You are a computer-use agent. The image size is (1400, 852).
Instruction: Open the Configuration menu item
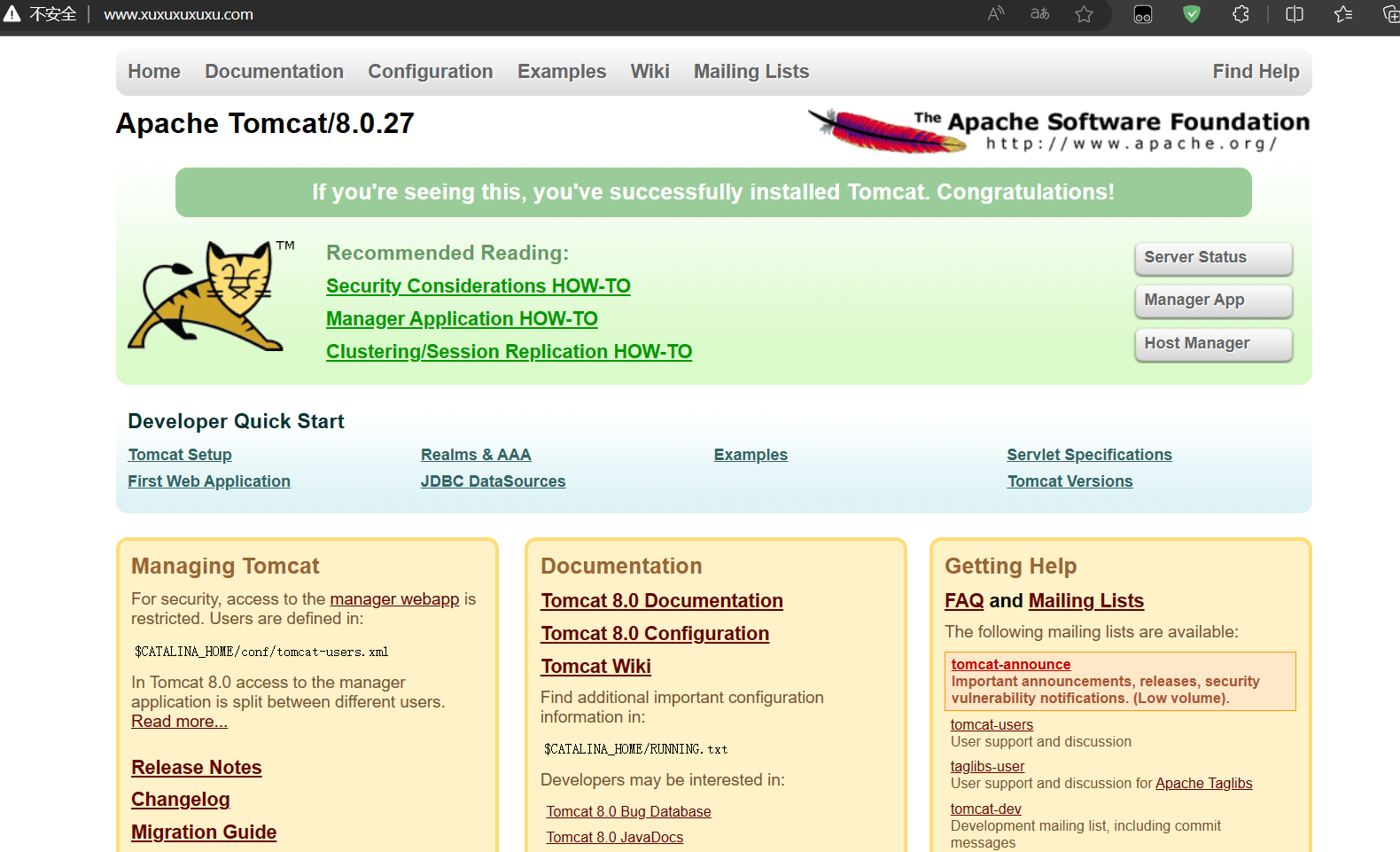pos(431,72)
